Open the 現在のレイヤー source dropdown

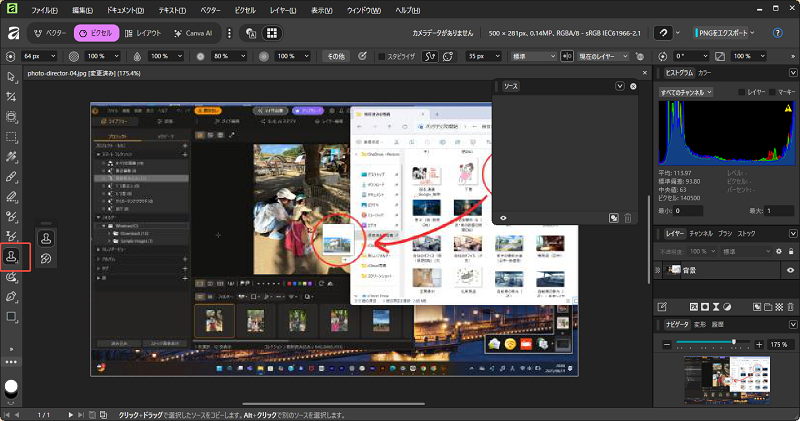[603, 56]
